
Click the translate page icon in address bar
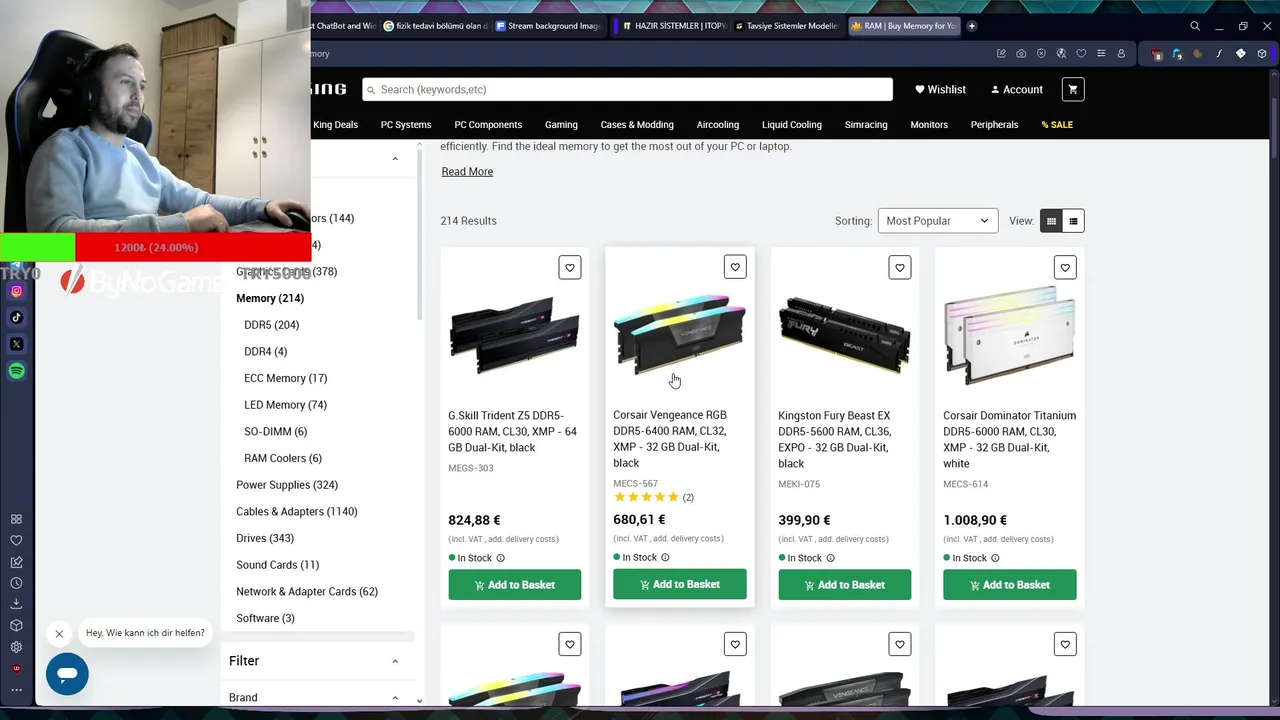1061,54
